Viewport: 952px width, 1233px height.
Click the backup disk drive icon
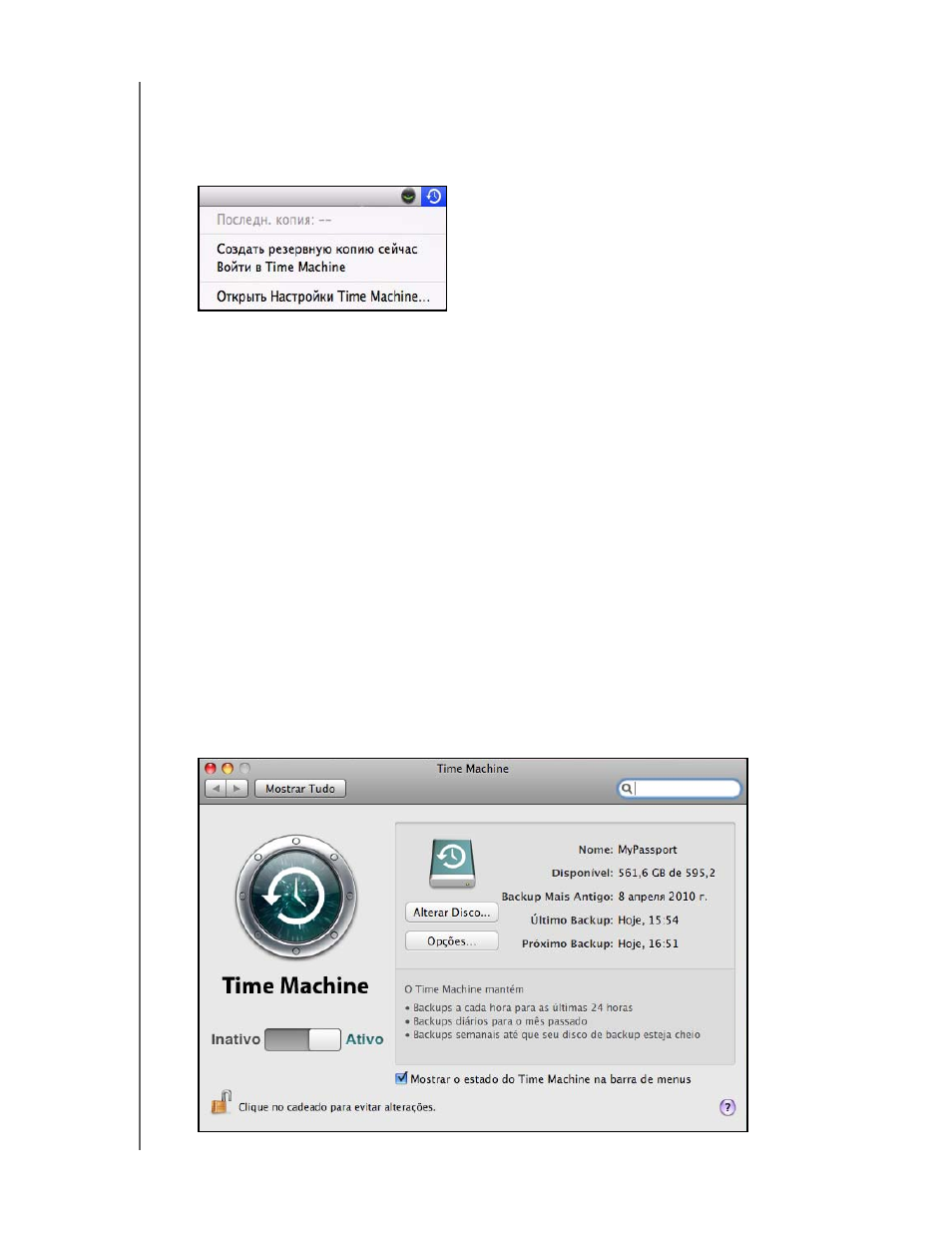(452, 864)
